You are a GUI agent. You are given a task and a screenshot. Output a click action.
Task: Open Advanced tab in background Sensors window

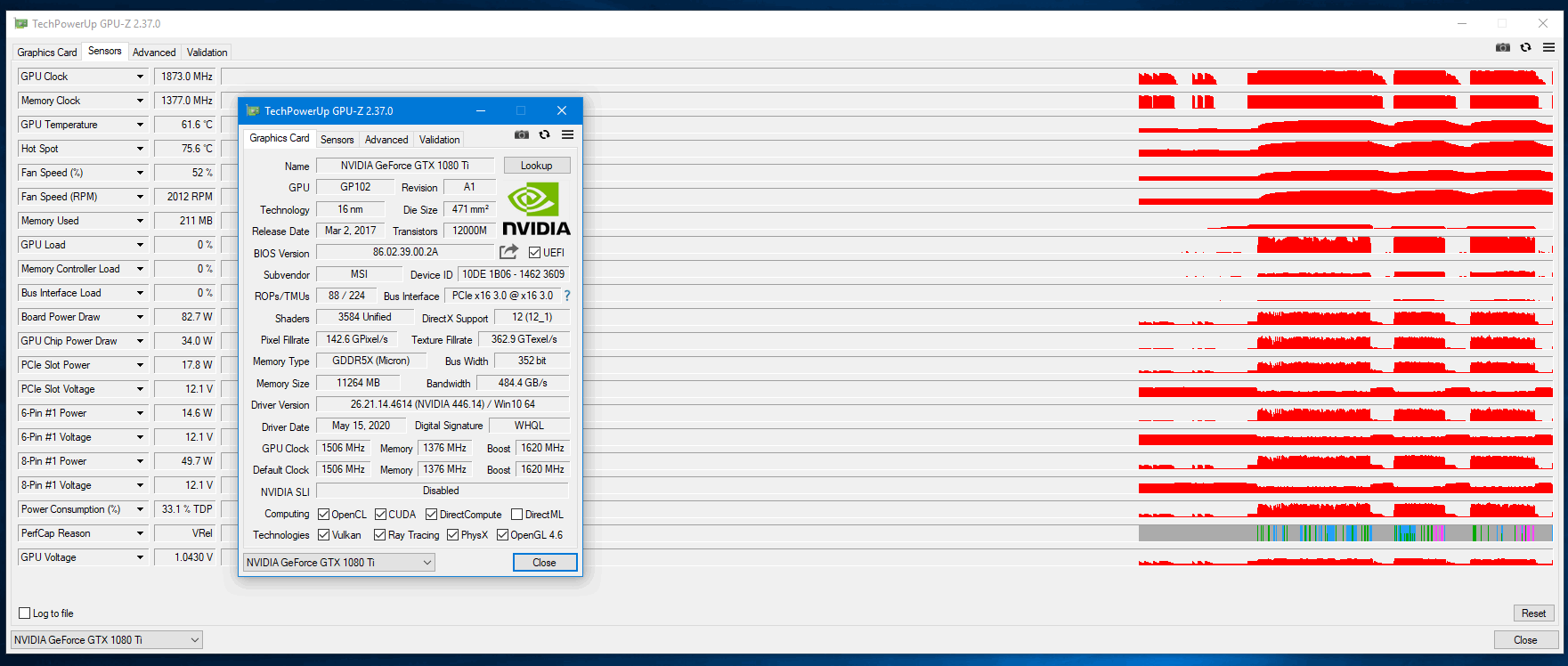click(154, 52)
